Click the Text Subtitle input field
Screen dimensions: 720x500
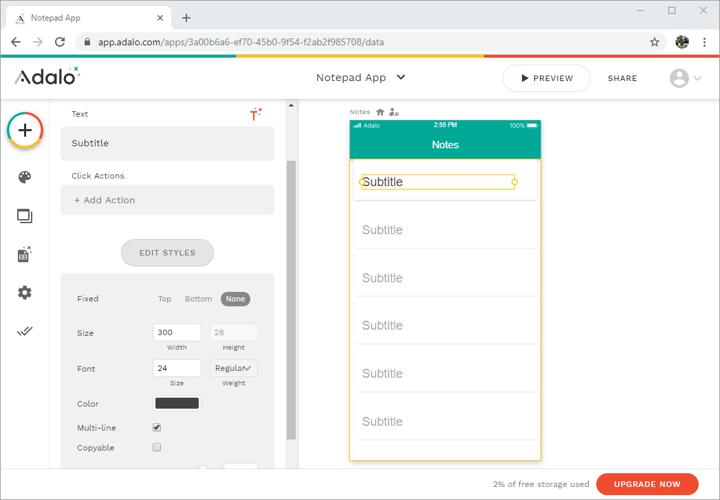[168, 143]
